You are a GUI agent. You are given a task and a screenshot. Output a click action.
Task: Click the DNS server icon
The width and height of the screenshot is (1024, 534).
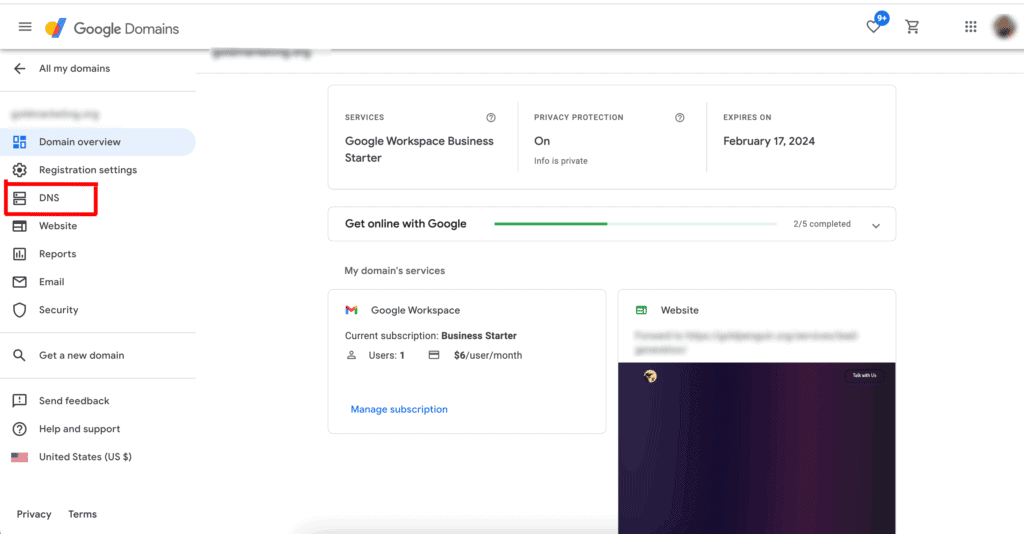pos(20,198)
